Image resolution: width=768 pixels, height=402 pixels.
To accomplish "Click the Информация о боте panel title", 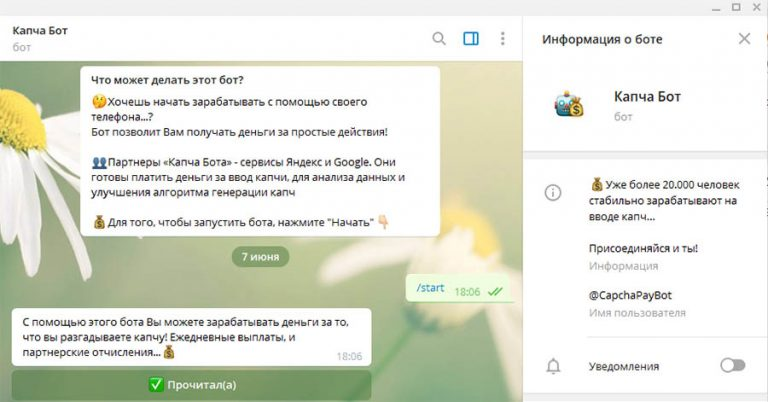I will pos(602,39).
